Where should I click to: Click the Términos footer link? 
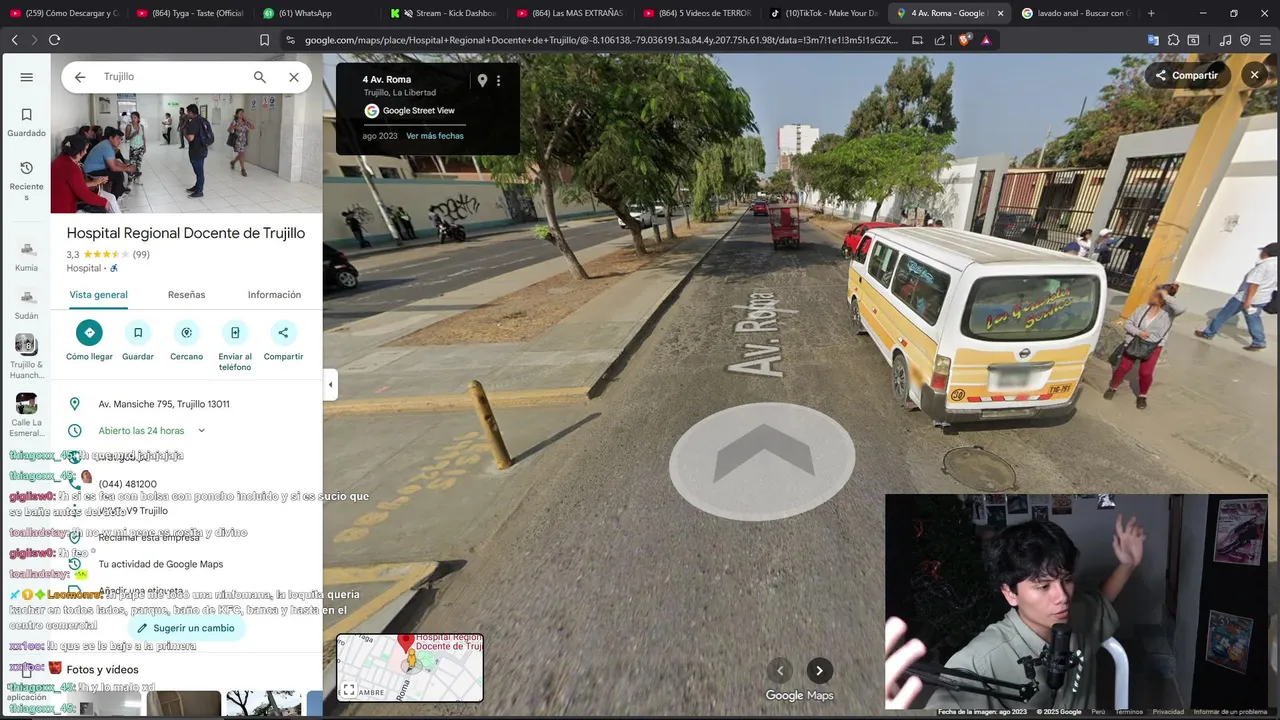pyautogui.click(x=1129, y=712)
